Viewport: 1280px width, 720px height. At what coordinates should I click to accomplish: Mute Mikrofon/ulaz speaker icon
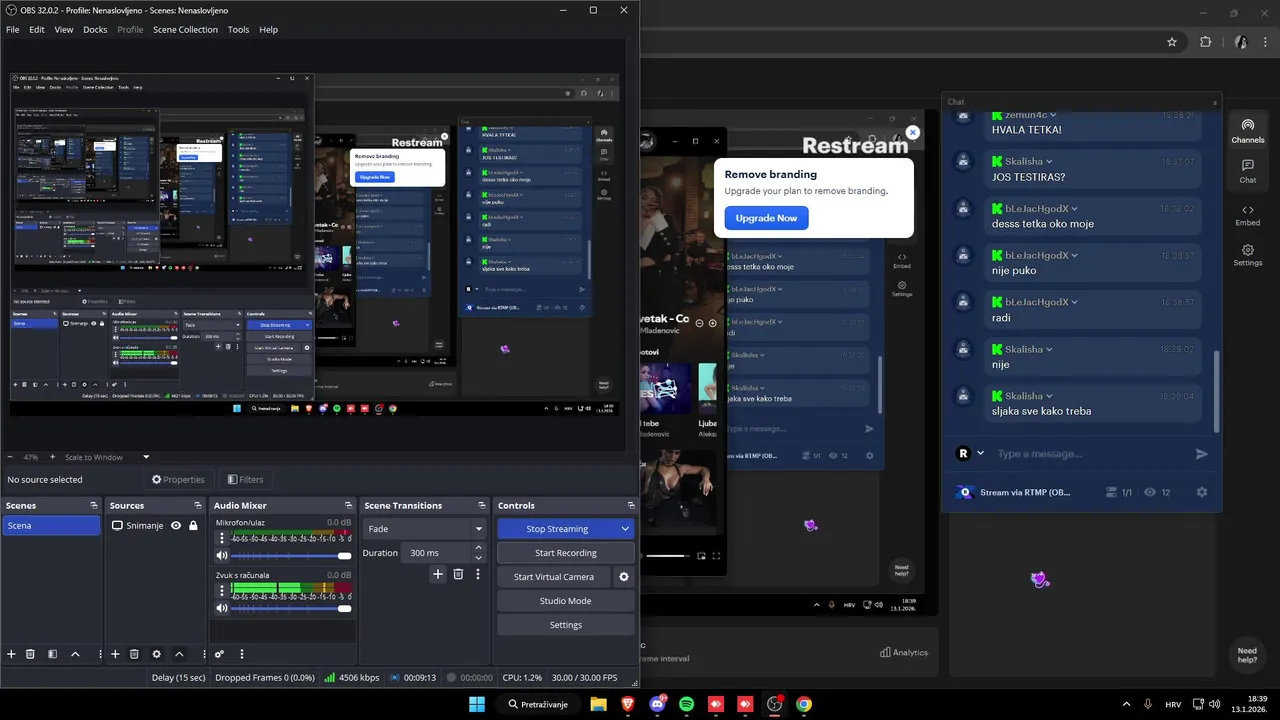tap(222, 555)
